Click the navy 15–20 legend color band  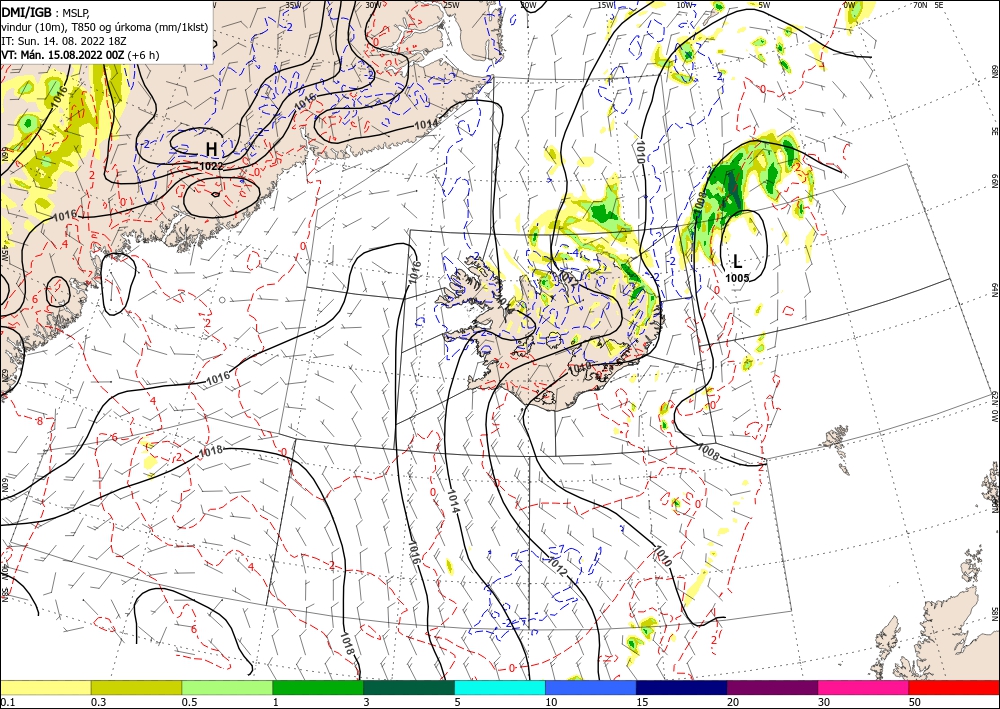[682, 687]
